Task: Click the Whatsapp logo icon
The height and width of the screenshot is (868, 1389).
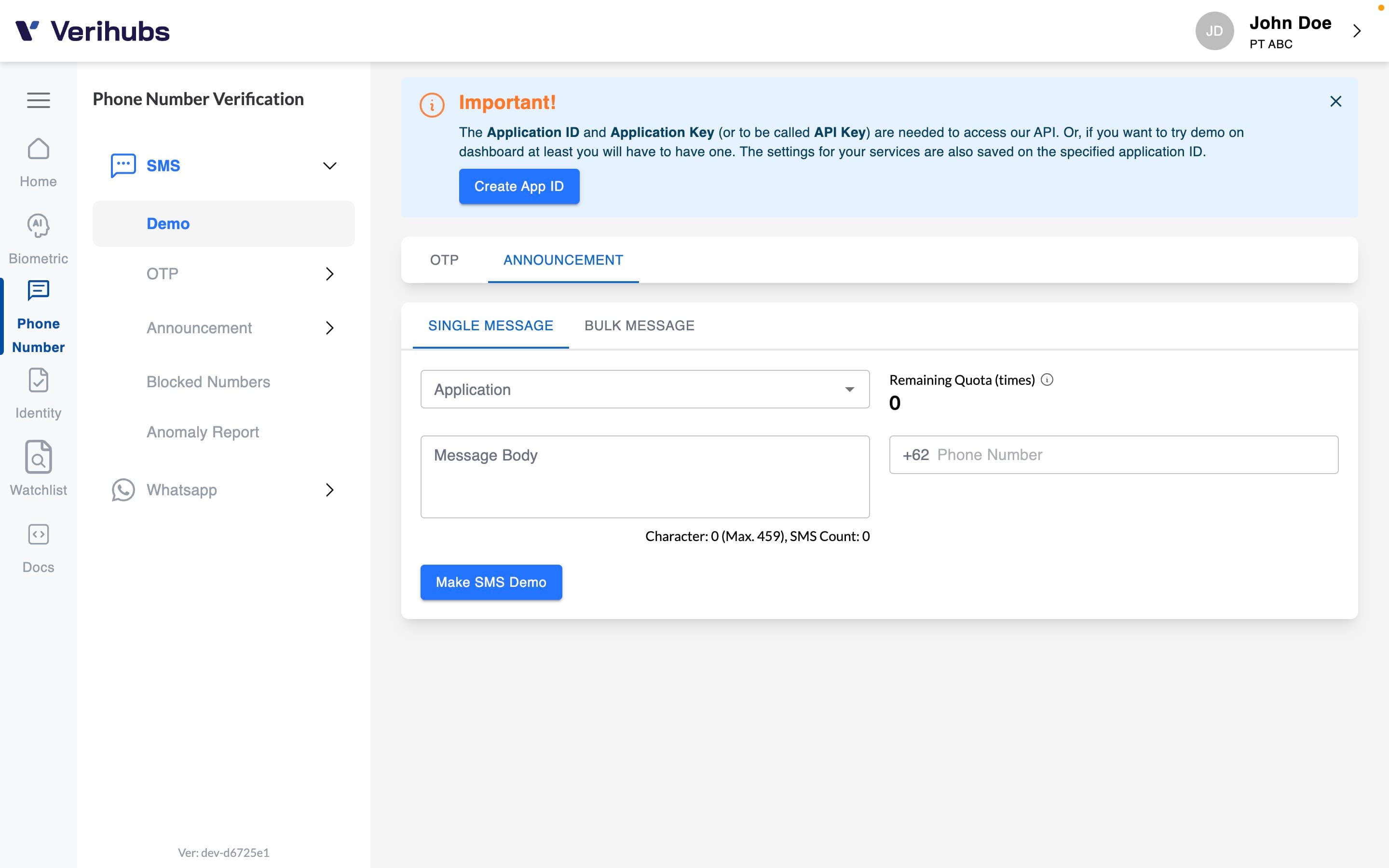Action: 123,489
